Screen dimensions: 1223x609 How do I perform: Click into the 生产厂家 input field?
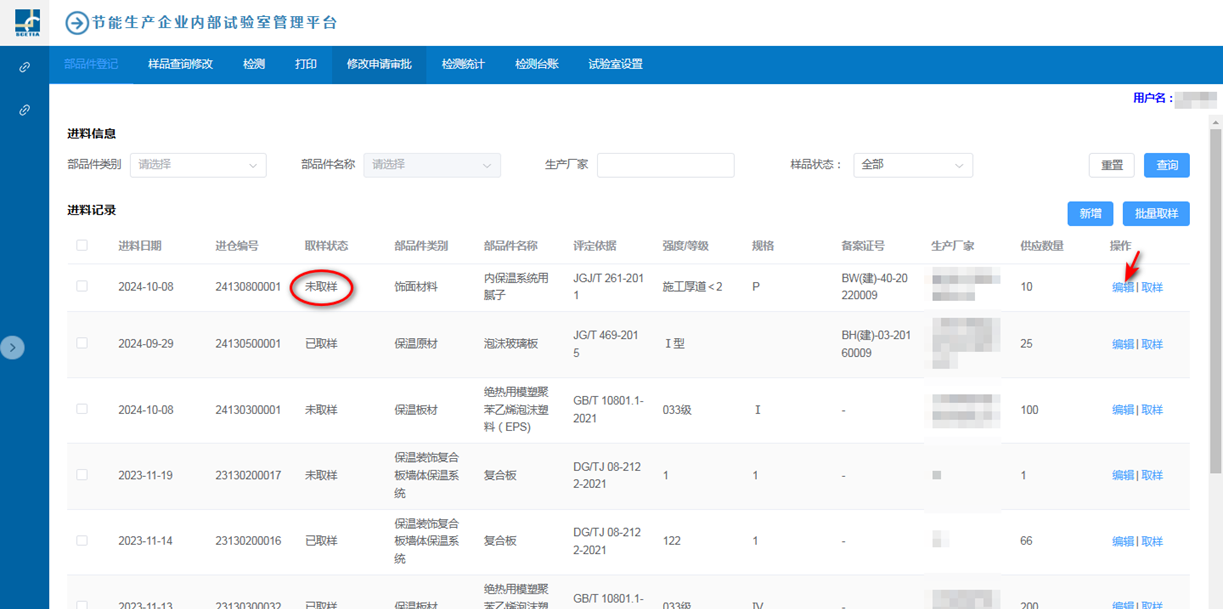coord(665,165)
